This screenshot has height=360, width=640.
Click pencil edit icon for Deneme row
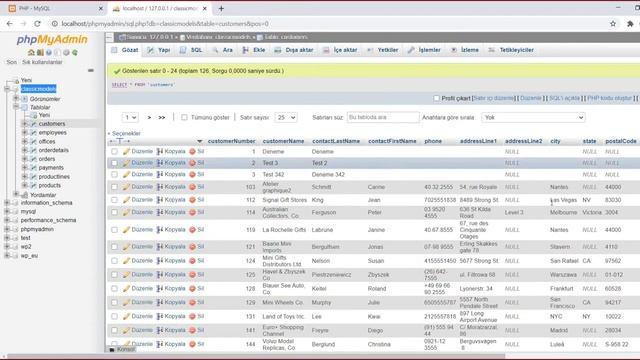pos(127,151)
